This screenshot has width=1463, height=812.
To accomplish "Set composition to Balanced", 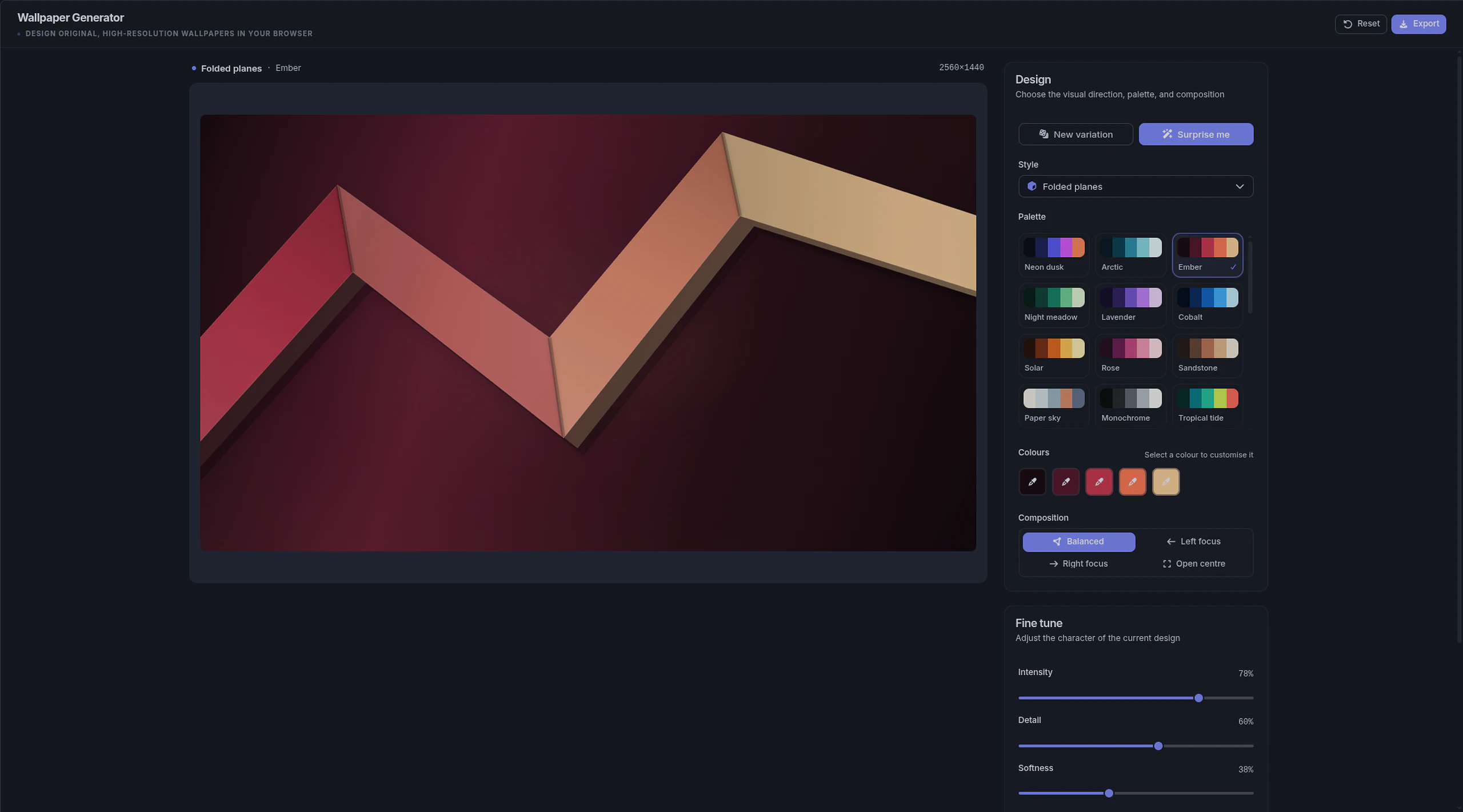I will coord(1078,542).
